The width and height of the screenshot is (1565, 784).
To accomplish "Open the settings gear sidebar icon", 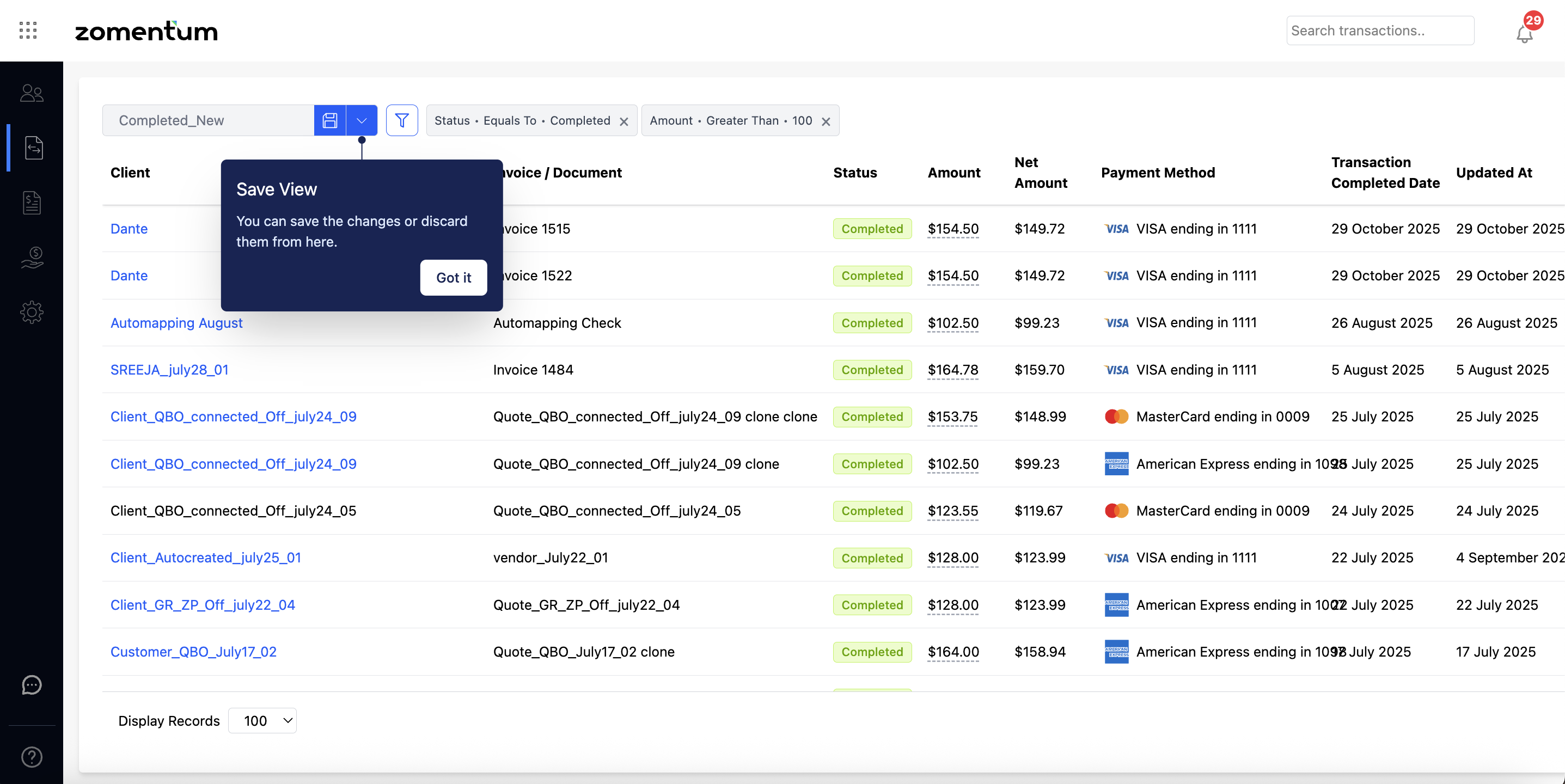I will tap(32, 312).
